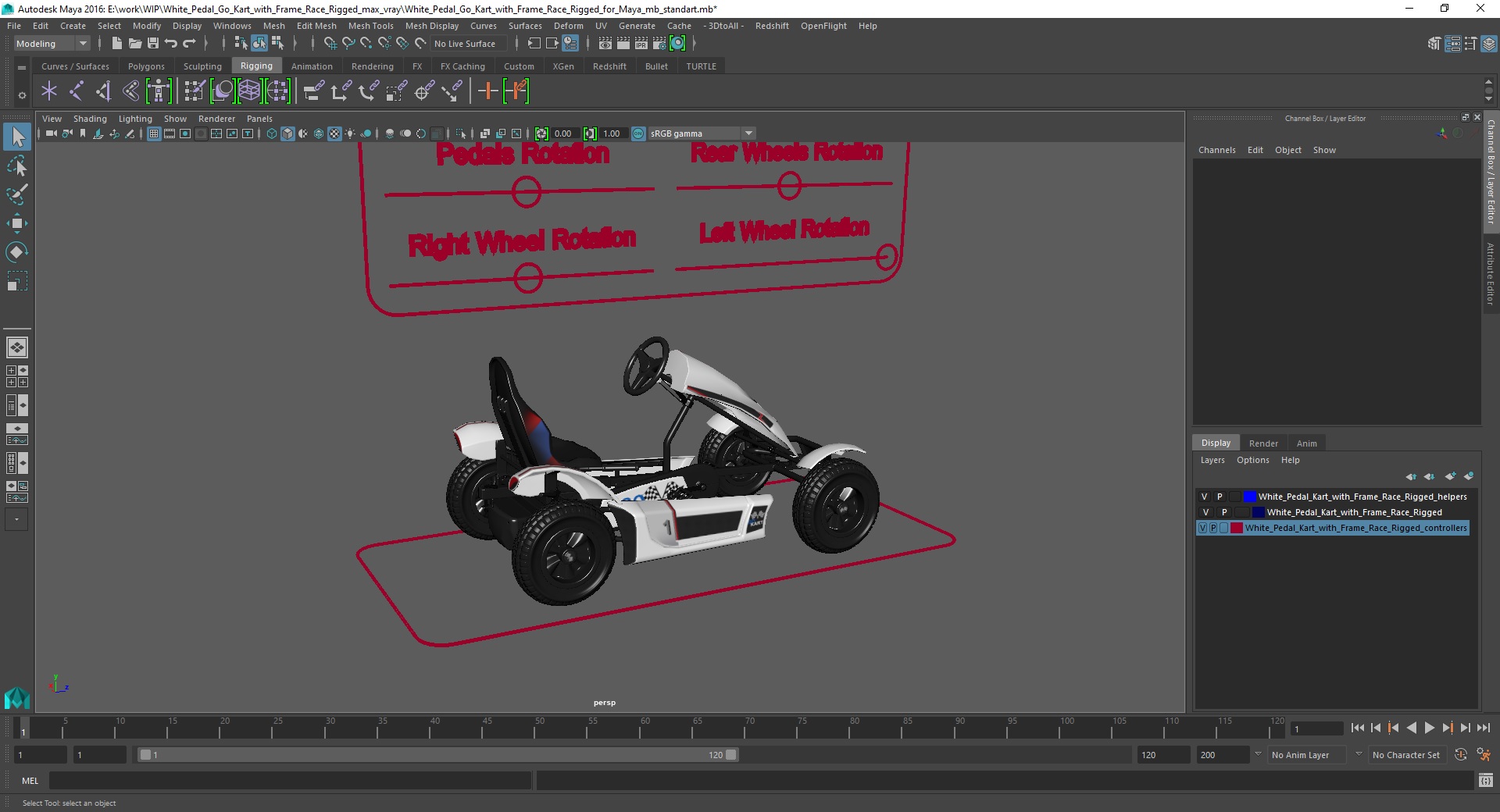Open the layer editor Options menu

coord(1252,460)
